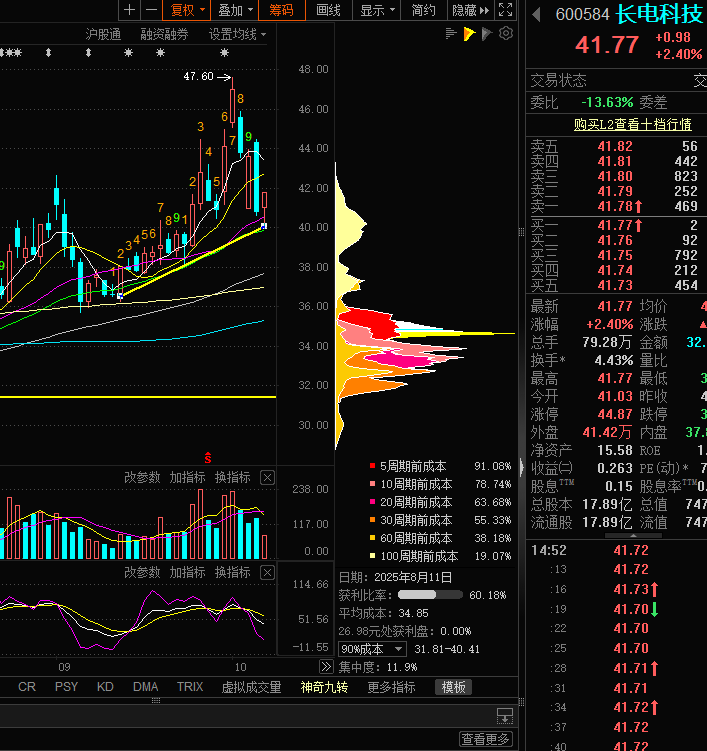Select the TRIX indicator tab
Viewport: 707px width, 751px height.
pyautogui.click(x=190, y=687)
